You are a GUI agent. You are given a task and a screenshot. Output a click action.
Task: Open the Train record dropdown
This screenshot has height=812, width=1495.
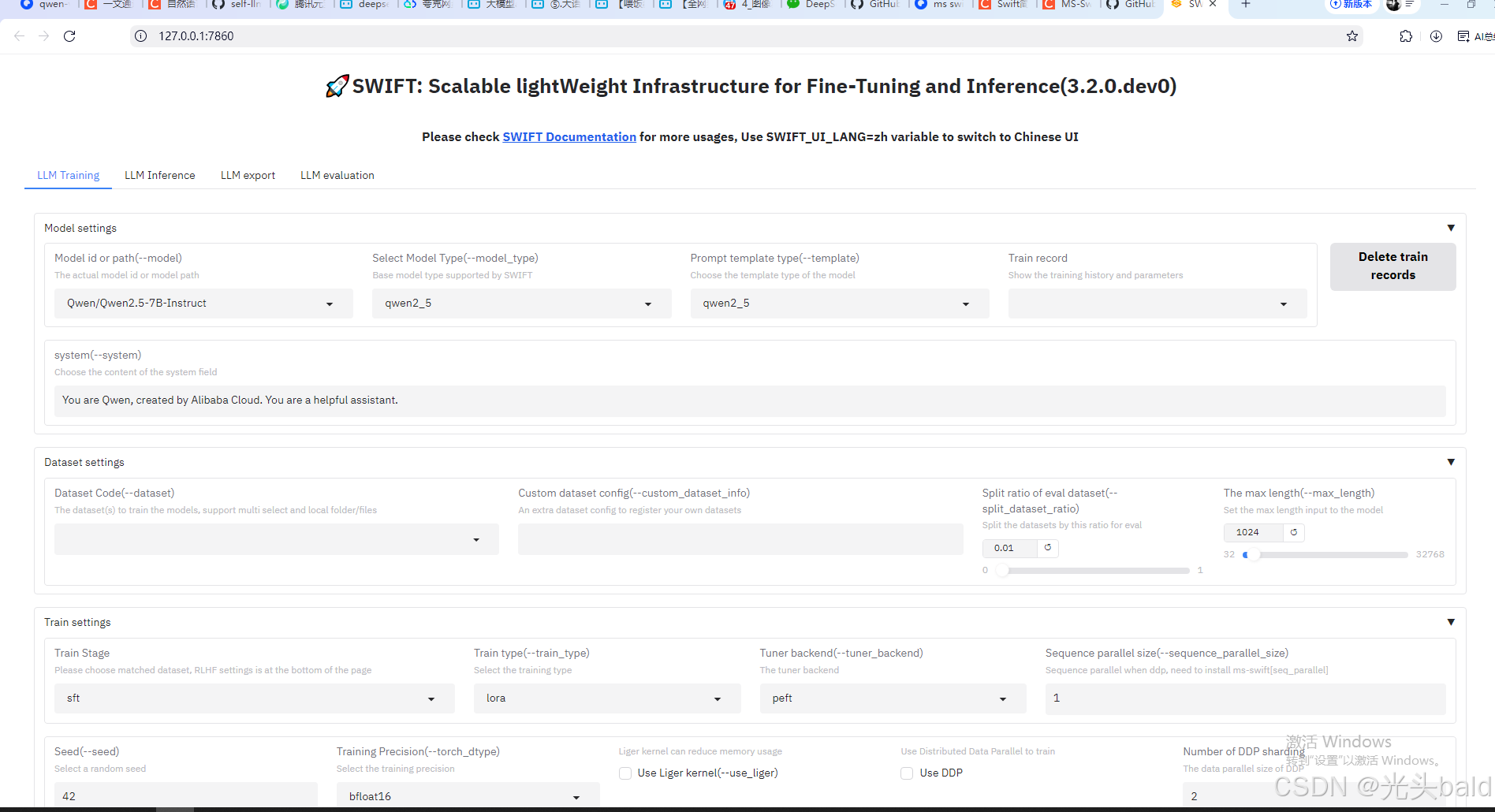(x=1158, y=304)
